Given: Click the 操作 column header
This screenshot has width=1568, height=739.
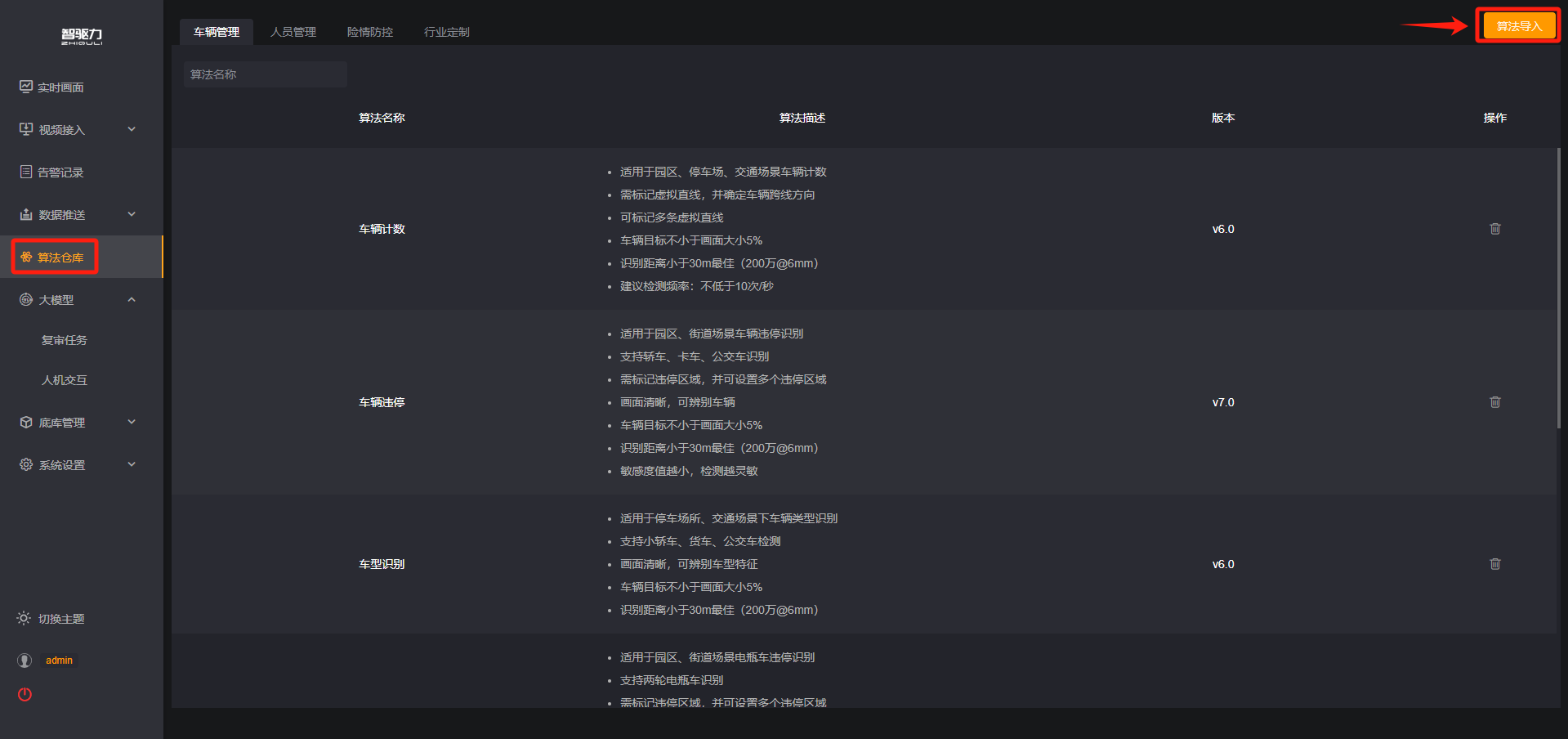Looking at the screenshot, I should (x=1495, y=118).
